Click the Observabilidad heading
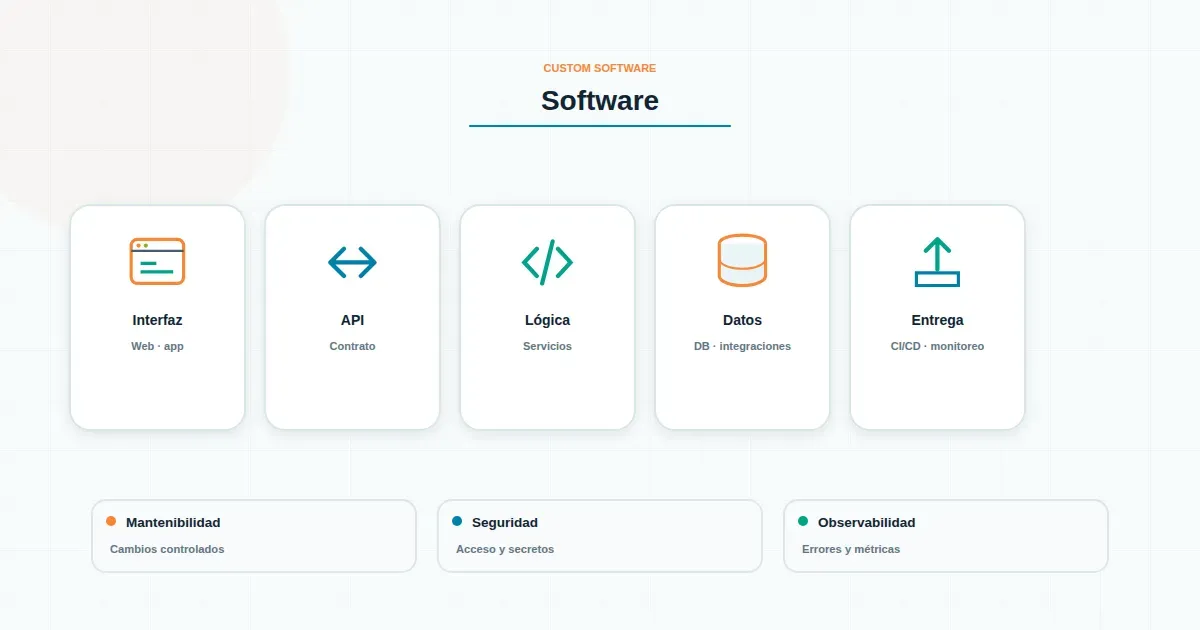 pyautogui.click(x=866, y=522)
